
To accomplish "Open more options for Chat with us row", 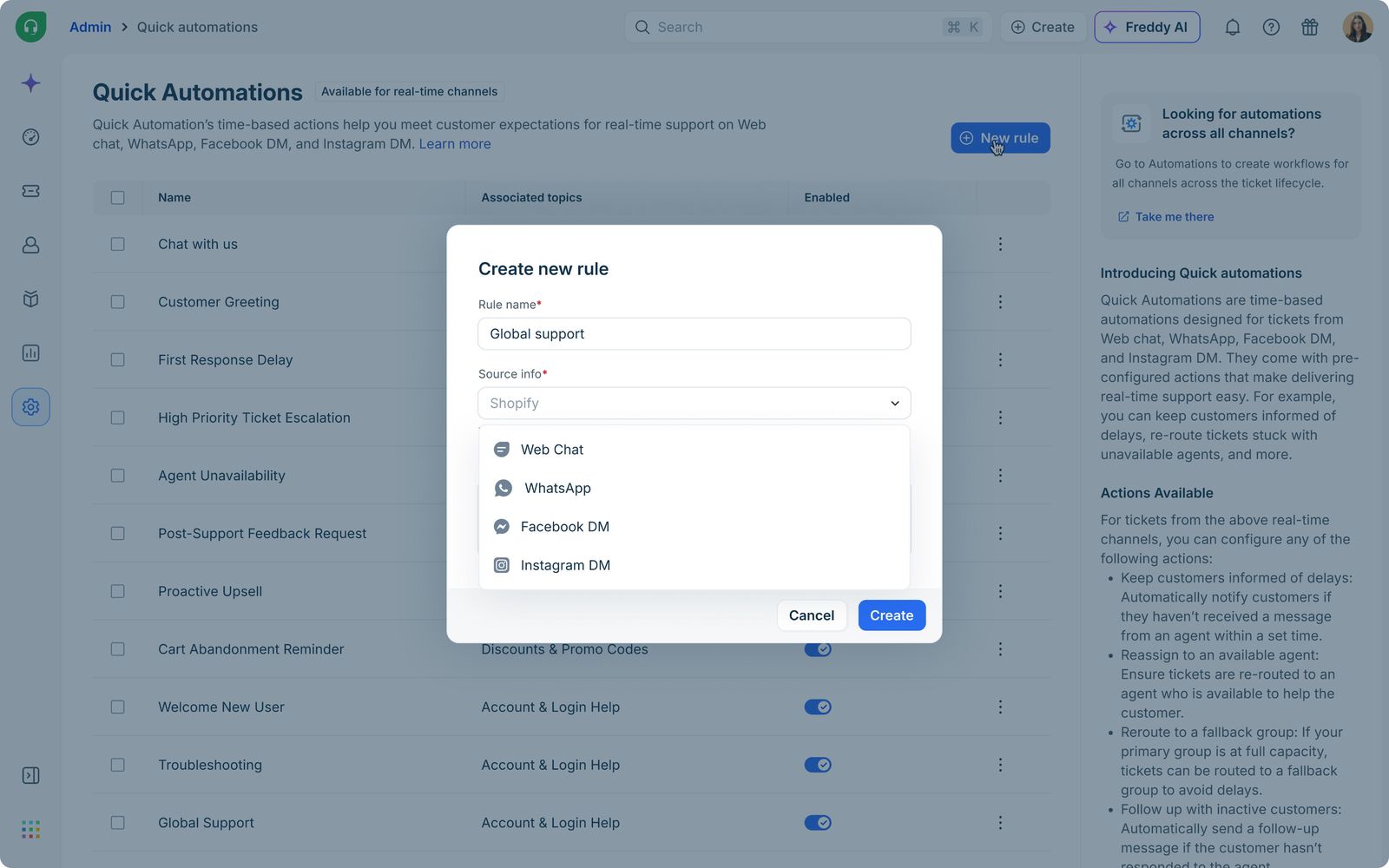I will click(1000, 244).
